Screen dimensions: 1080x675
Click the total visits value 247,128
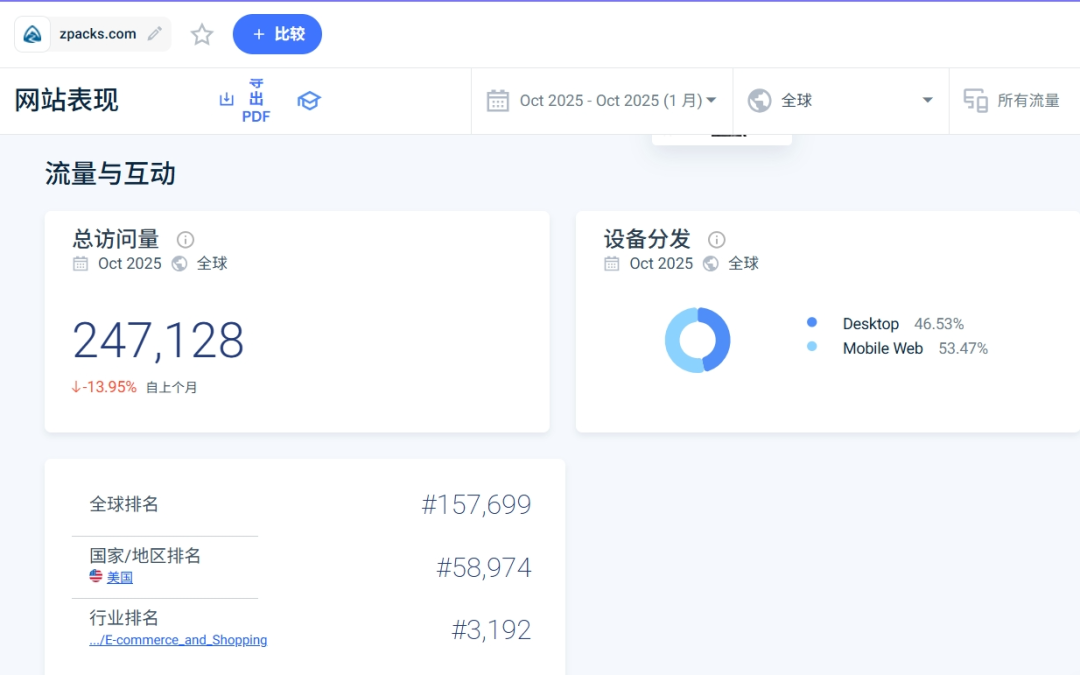(158, 340)
